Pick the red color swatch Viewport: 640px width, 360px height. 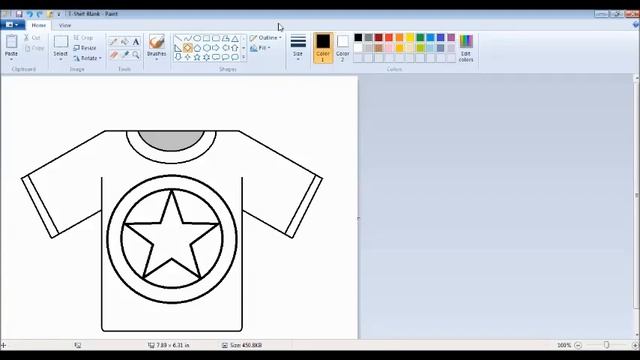coord(389,38)
